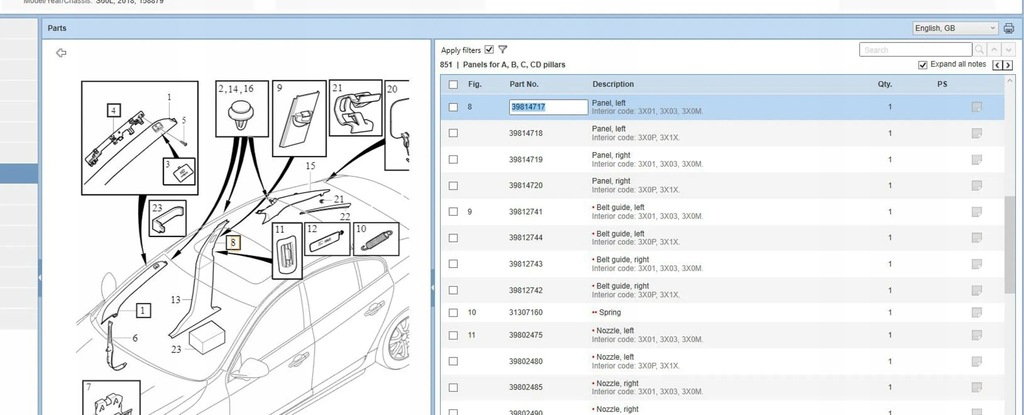Open note icon for part 39814718
This screenshot has height=415, width=1024.
pyautogui.click(x=976, y=133)
